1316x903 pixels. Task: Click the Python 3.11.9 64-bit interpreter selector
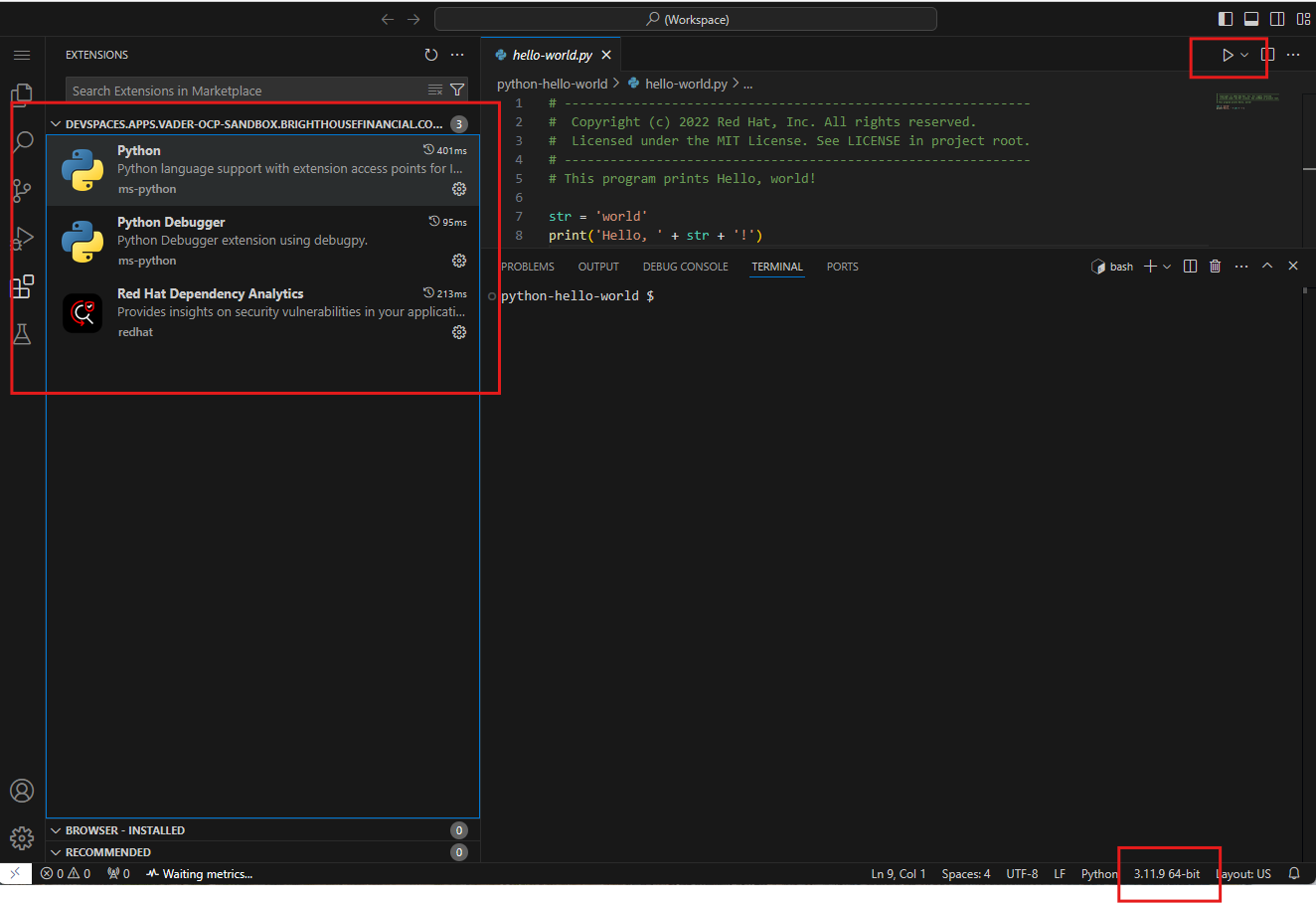[1166, 874]
